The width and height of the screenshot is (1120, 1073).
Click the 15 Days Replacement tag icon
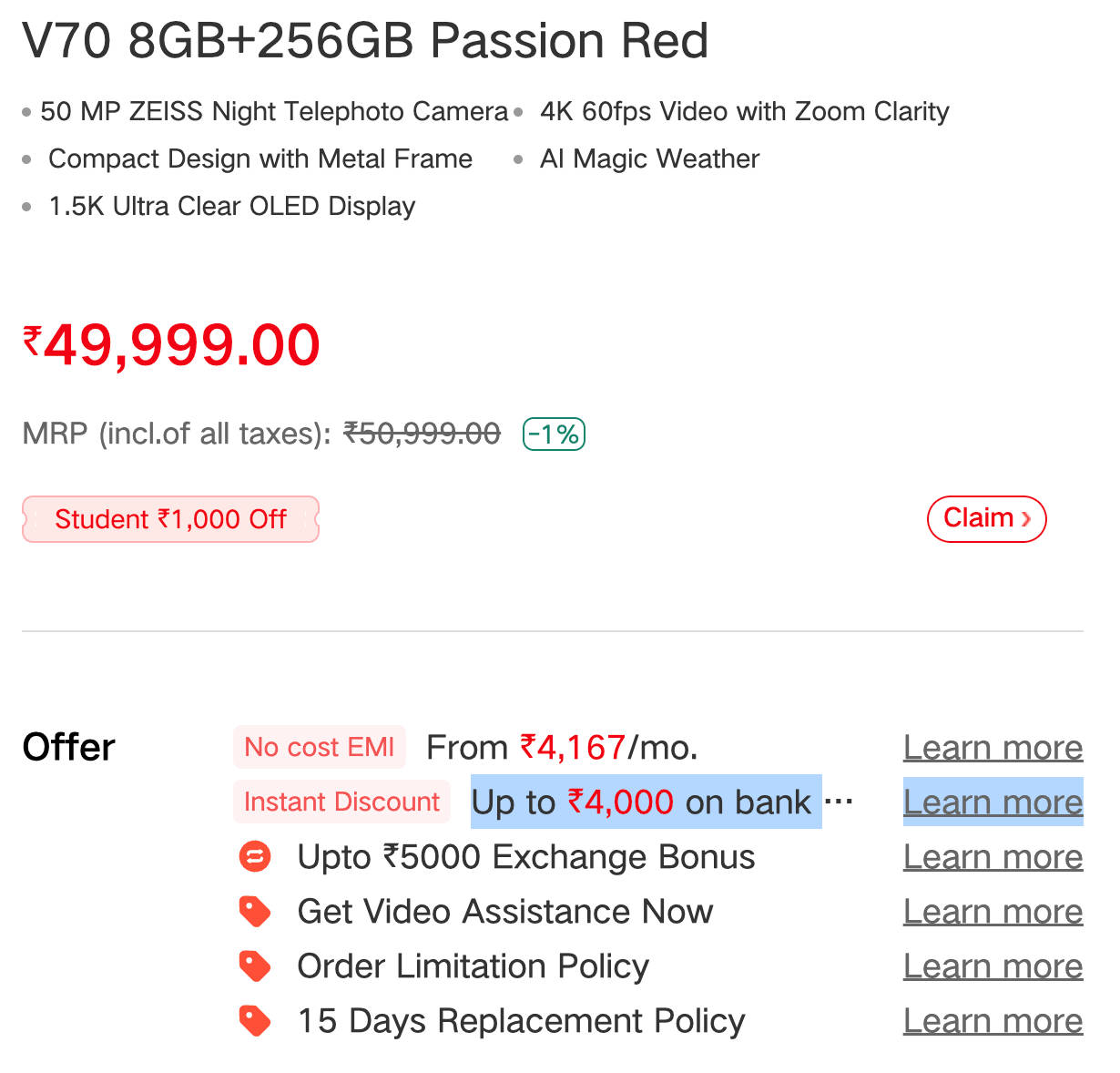point(255,1020)
